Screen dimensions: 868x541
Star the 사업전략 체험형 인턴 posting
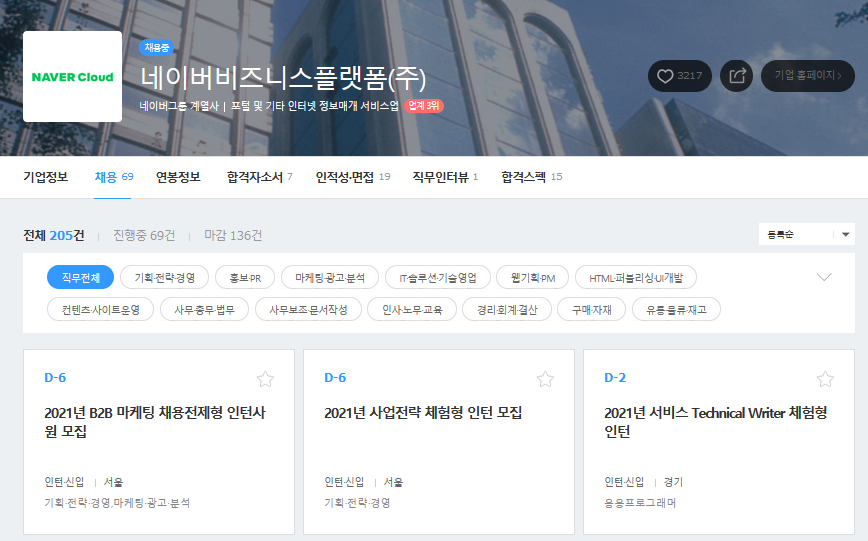point(545,378)
